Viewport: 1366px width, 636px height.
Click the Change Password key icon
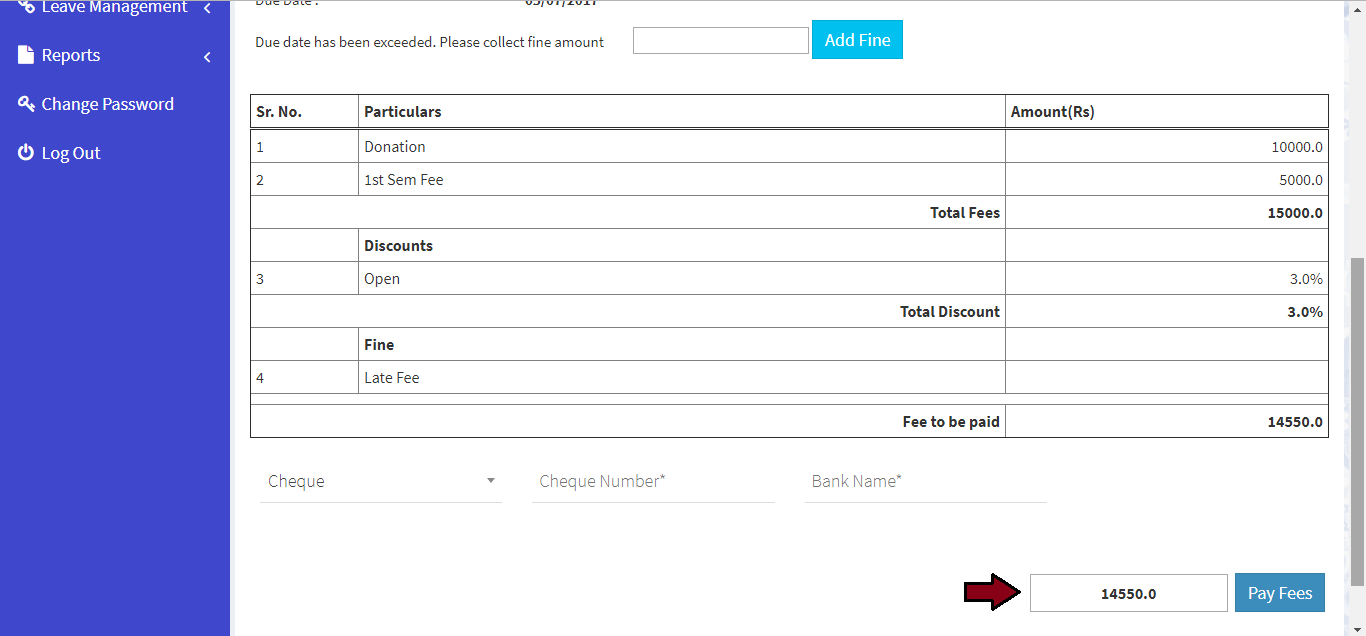(x=26, y=104)
